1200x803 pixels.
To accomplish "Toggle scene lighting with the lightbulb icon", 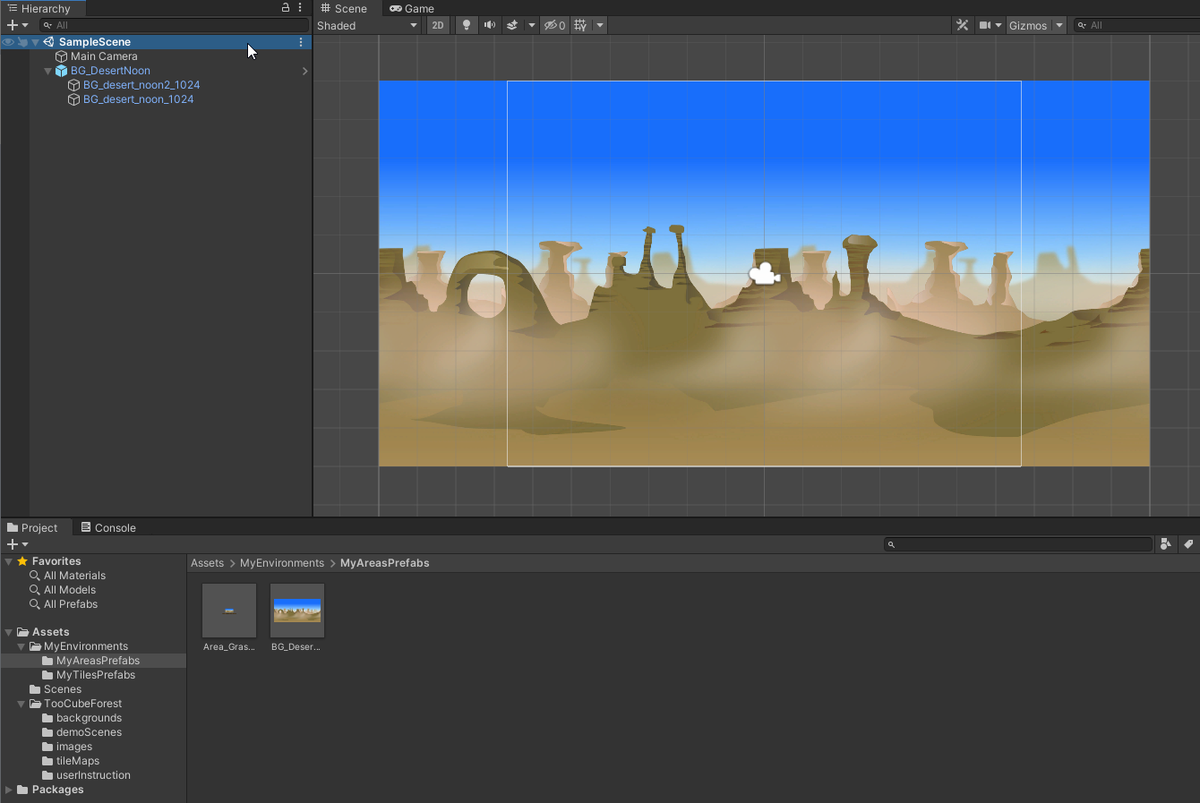I will coord(466,25).
